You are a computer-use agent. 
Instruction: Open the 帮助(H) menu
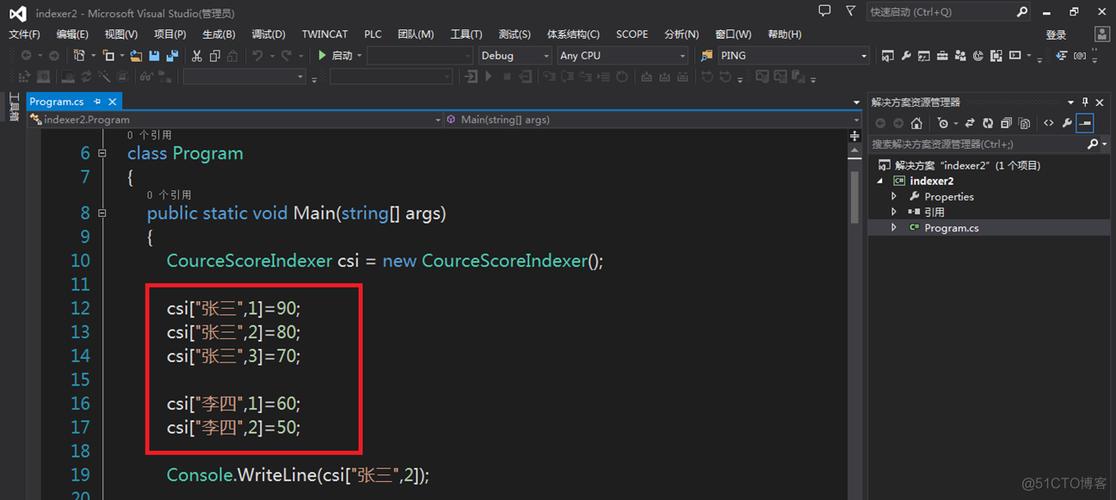784,34
